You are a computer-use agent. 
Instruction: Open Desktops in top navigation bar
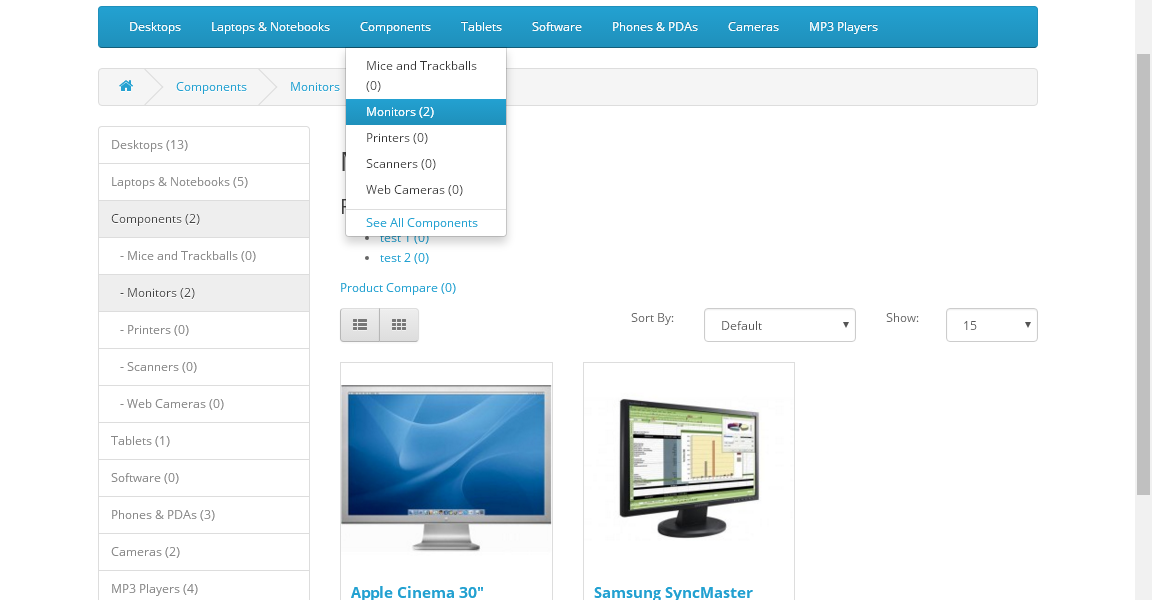tap(155, 27)
